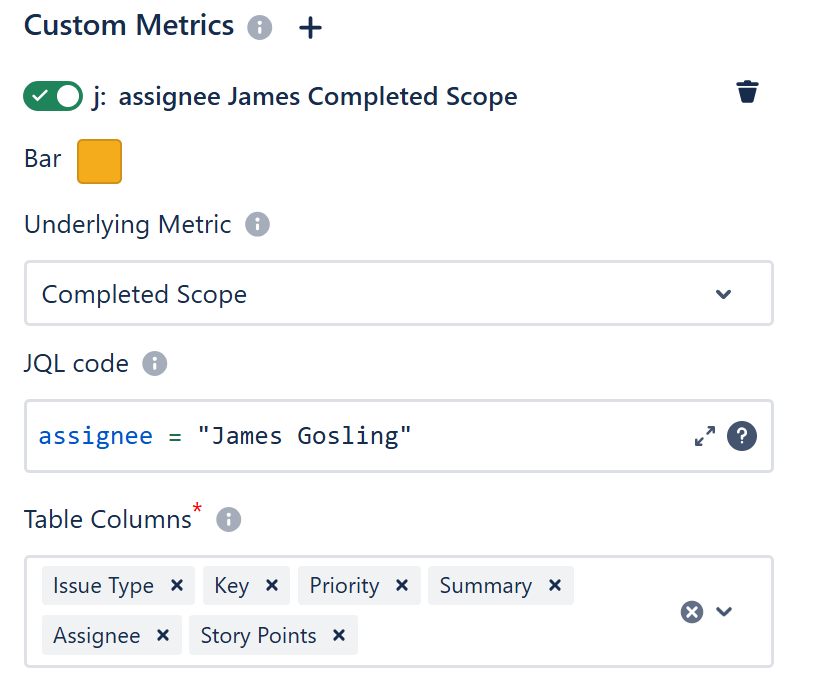Delete the James Completed Scope metric
The width and height of the screenshot is (814, 699).
pyautogui.click(x=747, y=93)
